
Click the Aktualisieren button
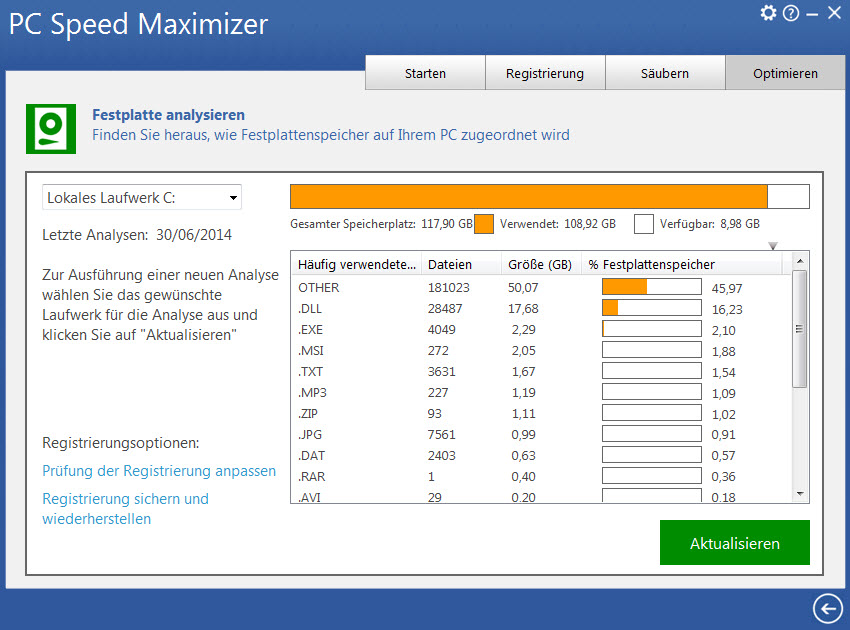coord(735,543)
